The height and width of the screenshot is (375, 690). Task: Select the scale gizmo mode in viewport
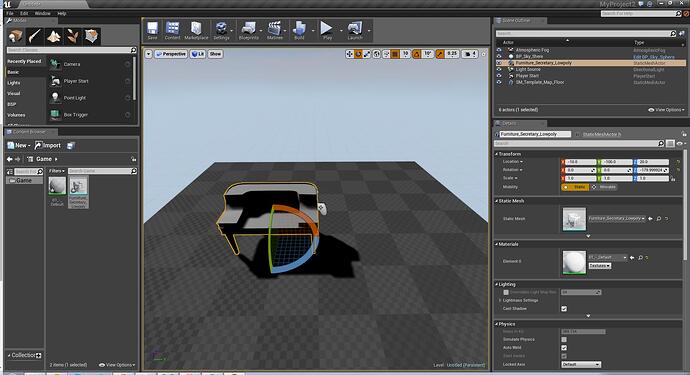point(367,54)
